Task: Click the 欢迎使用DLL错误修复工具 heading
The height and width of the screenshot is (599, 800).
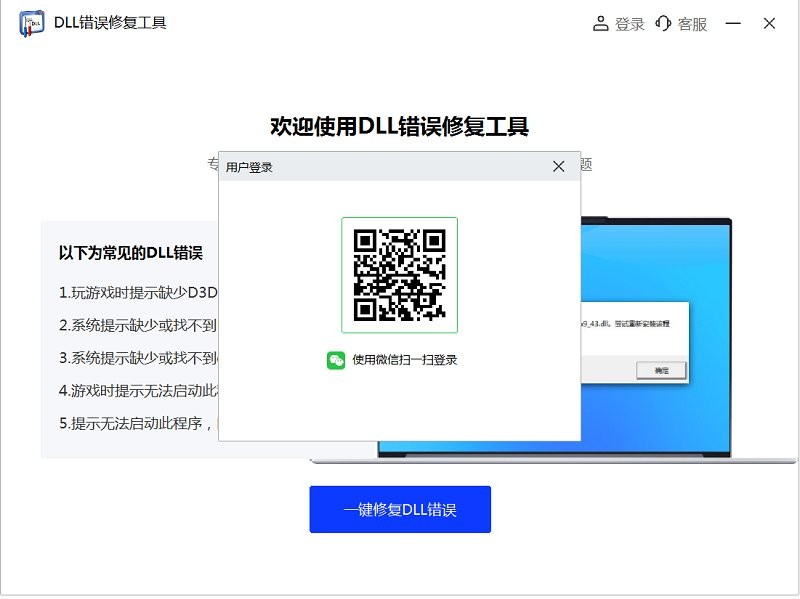Action: (400, 125)
